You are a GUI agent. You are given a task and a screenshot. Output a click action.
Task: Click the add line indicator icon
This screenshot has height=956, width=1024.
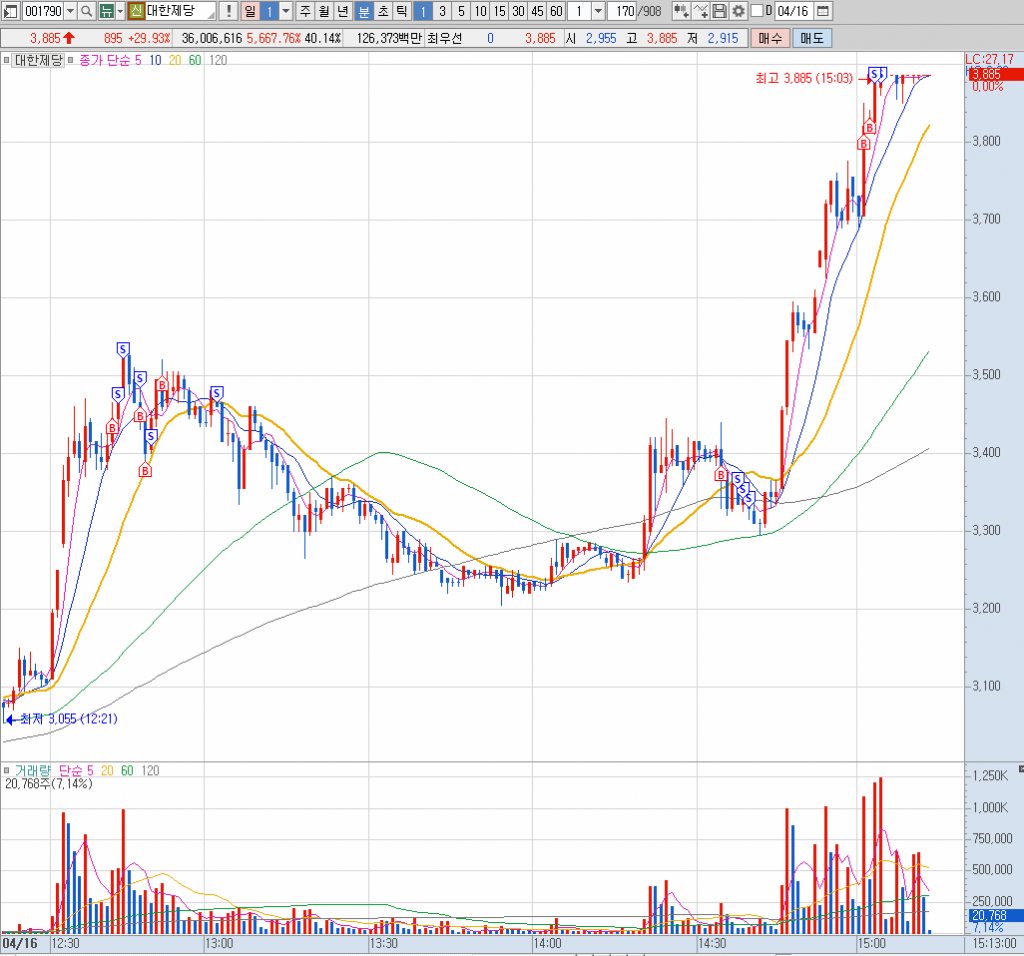pos(701,11)
